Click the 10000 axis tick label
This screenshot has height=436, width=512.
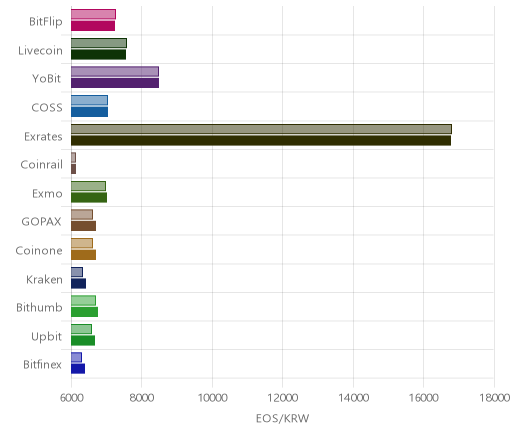[x=212, y=398]
